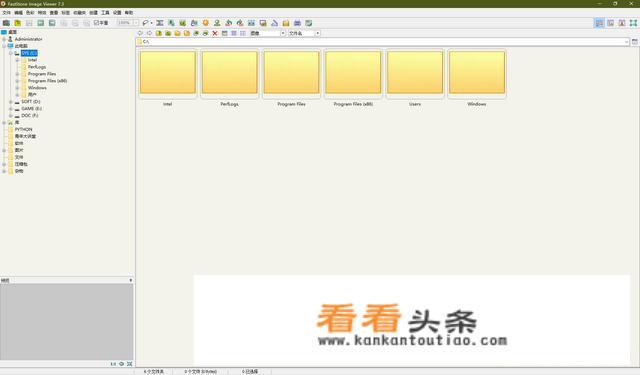Image resolution: width=640 pixels, height=375 pixels.
Task: Click the orange sun adjust-lighting icon
Action: tap(206, 23)
